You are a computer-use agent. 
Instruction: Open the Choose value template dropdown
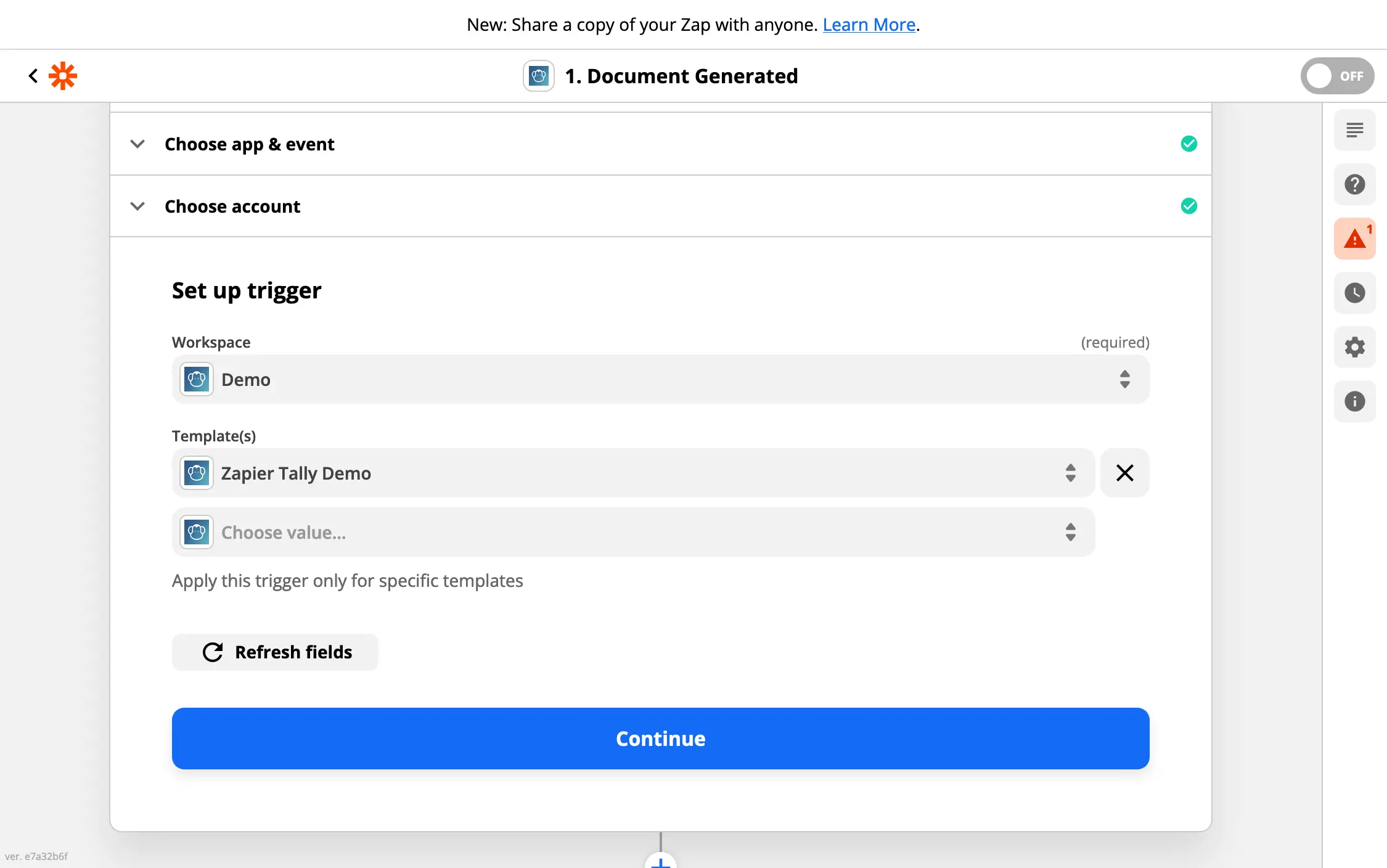(632, 531)
